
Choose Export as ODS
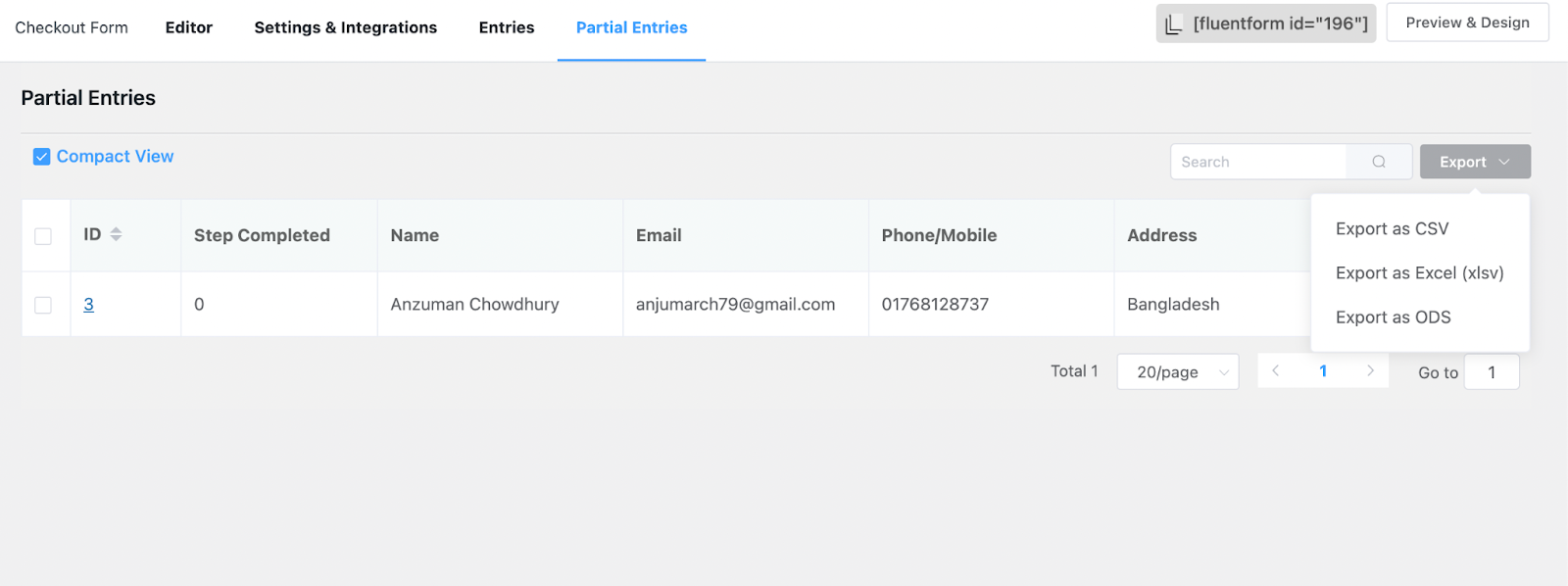point(1393,317)
